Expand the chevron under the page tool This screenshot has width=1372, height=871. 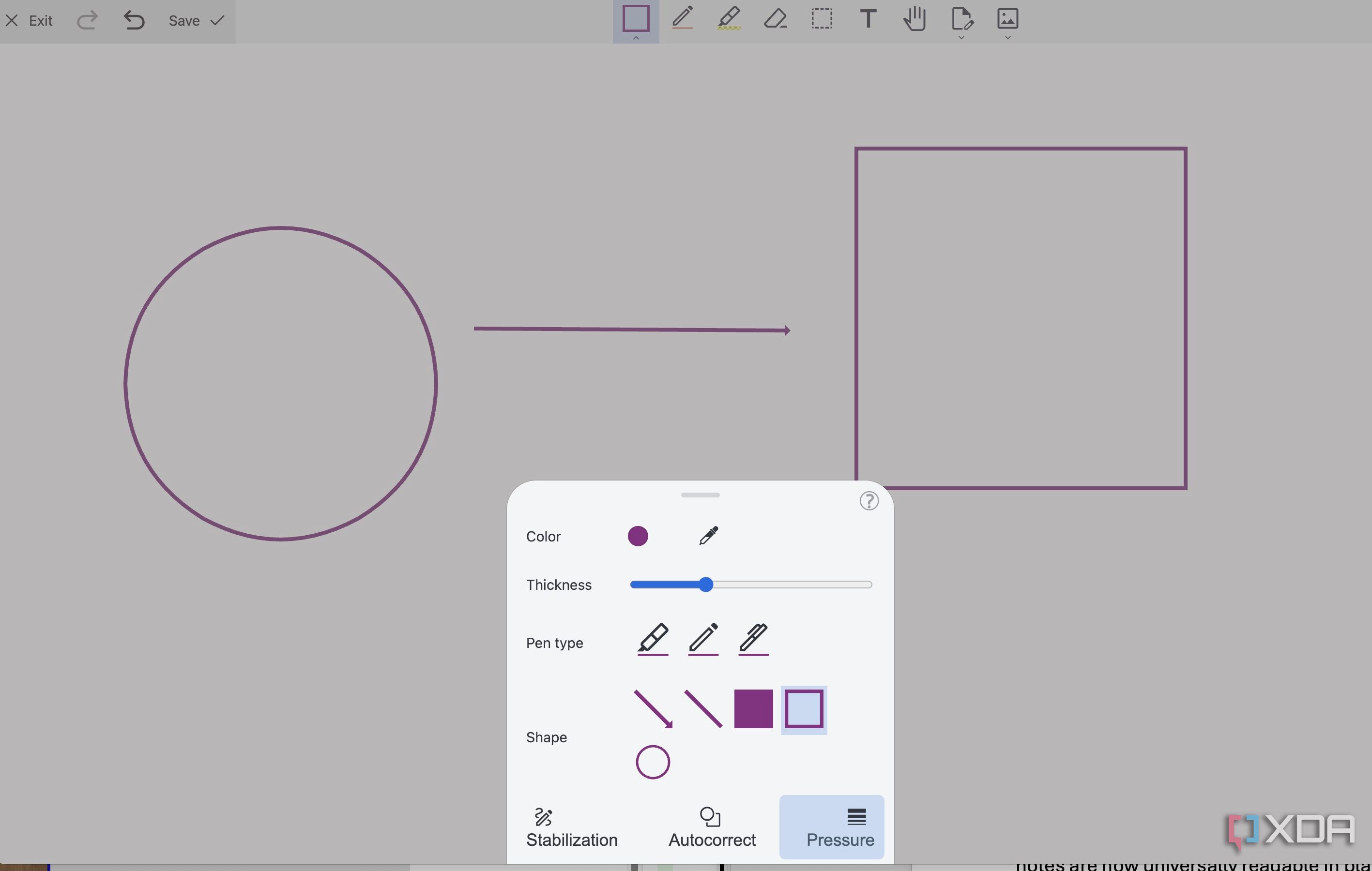pos(961,38)
